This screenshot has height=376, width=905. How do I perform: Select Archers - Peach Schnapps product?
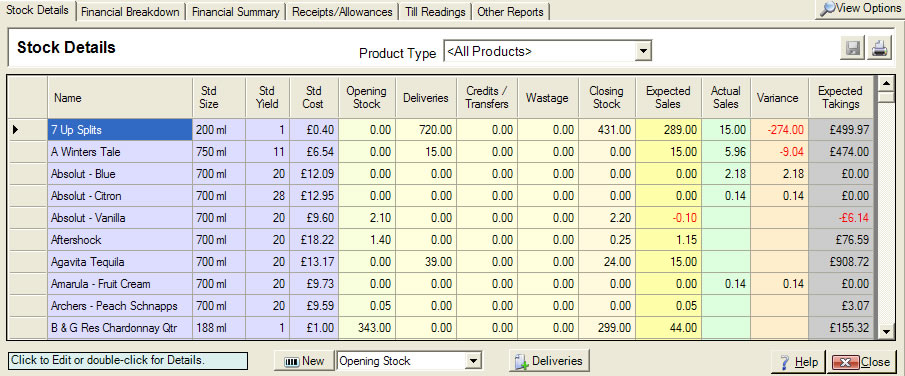[119, 306]
